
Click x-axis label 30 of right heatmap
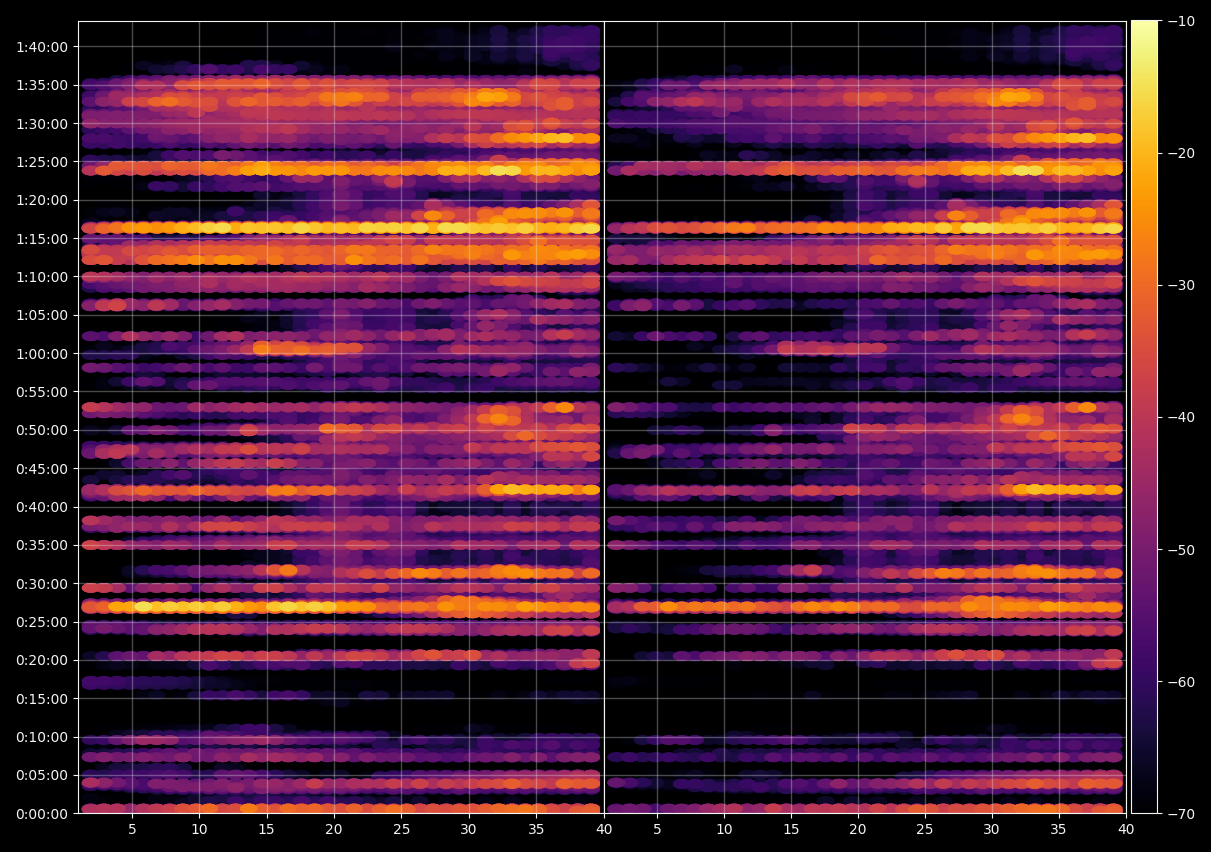[992, 830]
